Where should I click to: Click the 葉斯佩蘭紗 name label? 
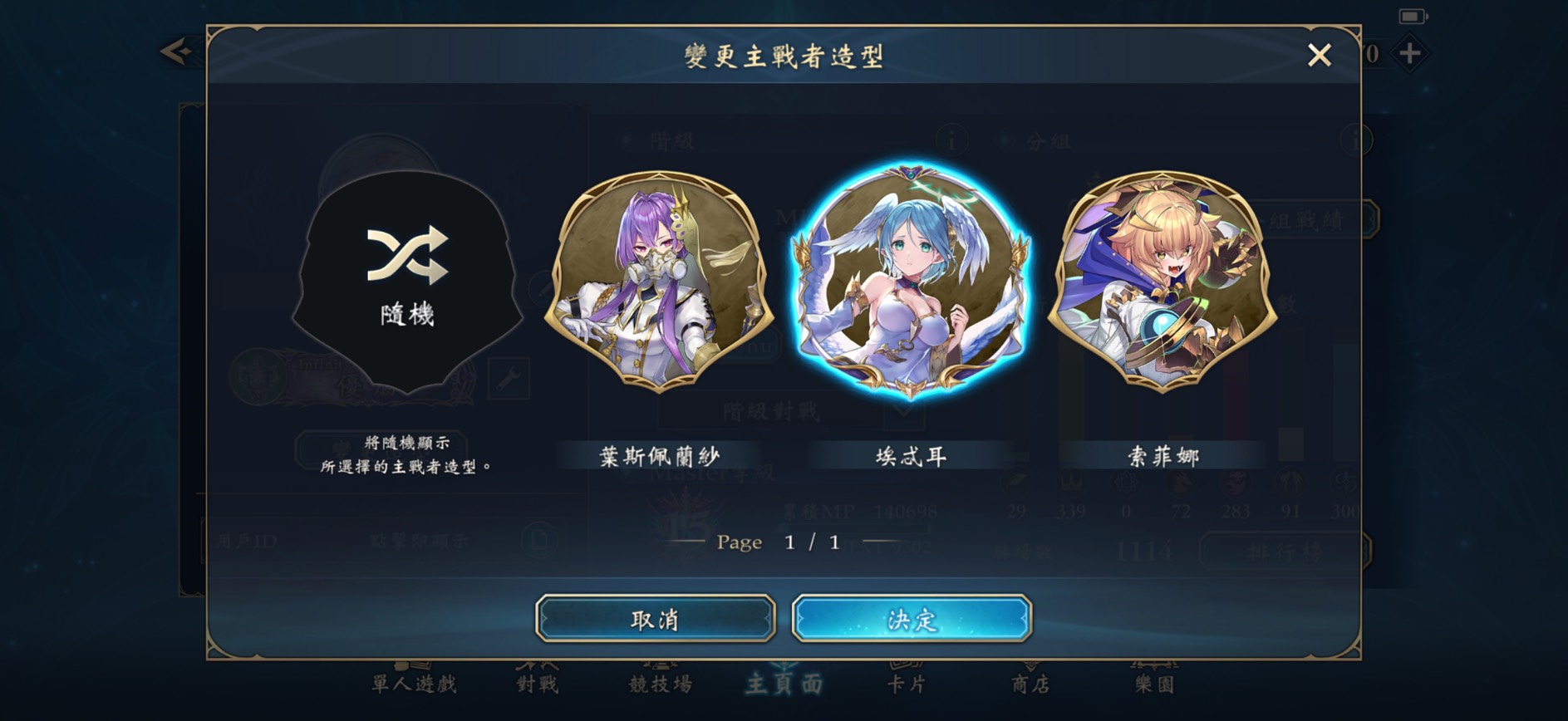click(x=659, y=456)
